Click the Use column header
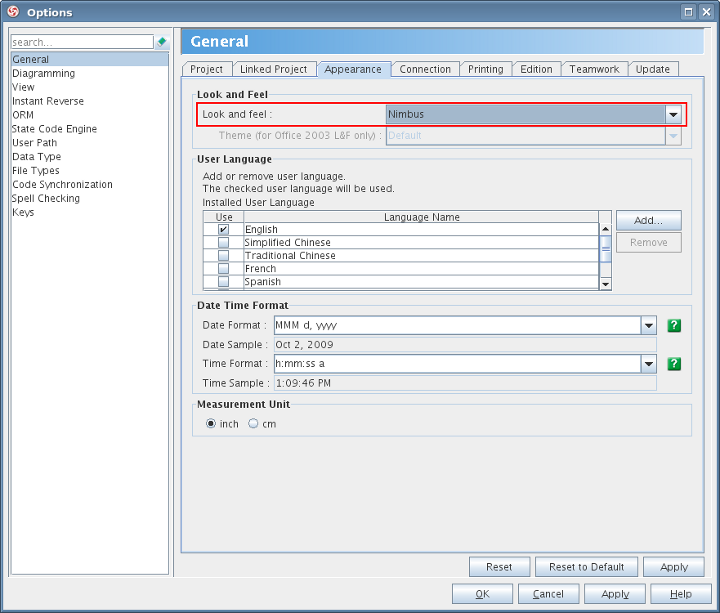This screenshot has height=613, width=720. coord(224,217)
